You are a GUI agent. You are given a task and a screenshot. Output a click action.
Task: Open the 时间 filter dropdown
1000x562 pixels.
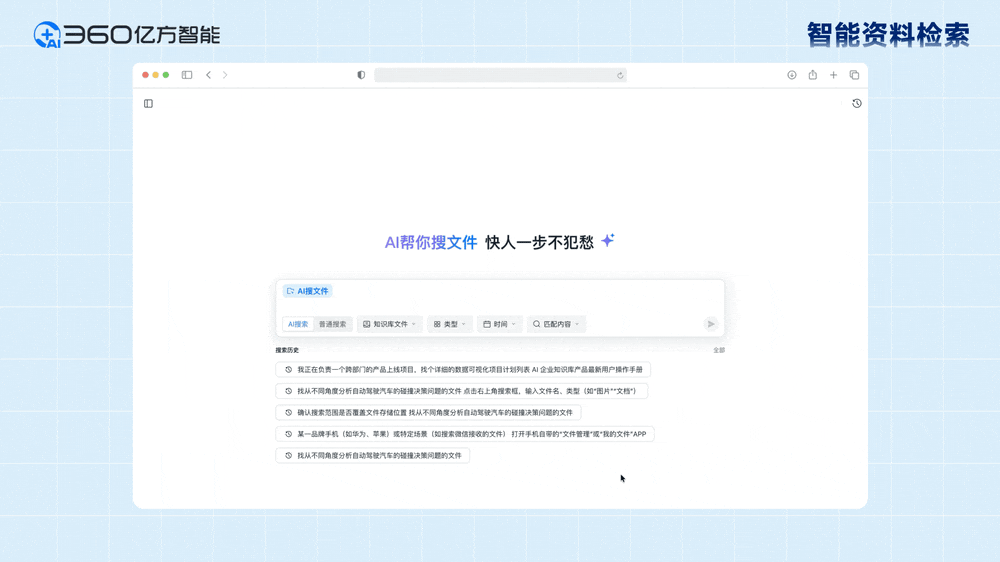[x=499, y=324]
